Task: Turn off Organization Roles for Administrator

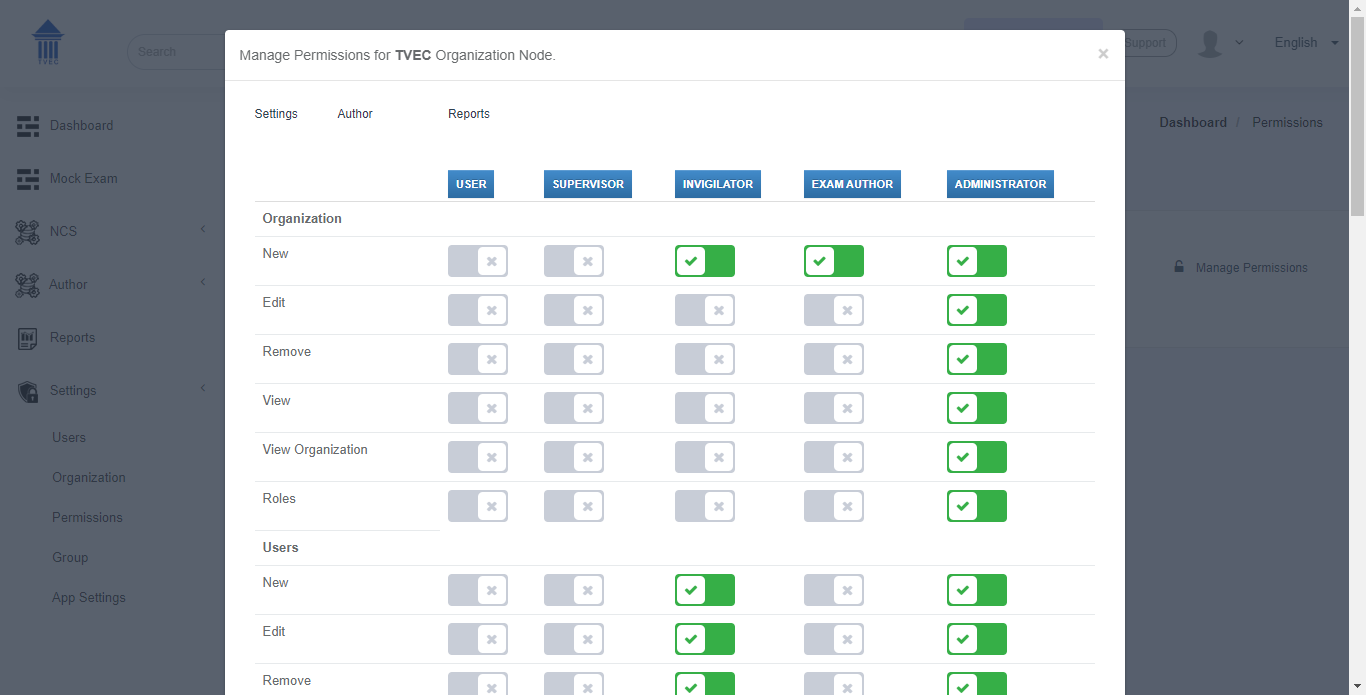Action: (977, 506)
